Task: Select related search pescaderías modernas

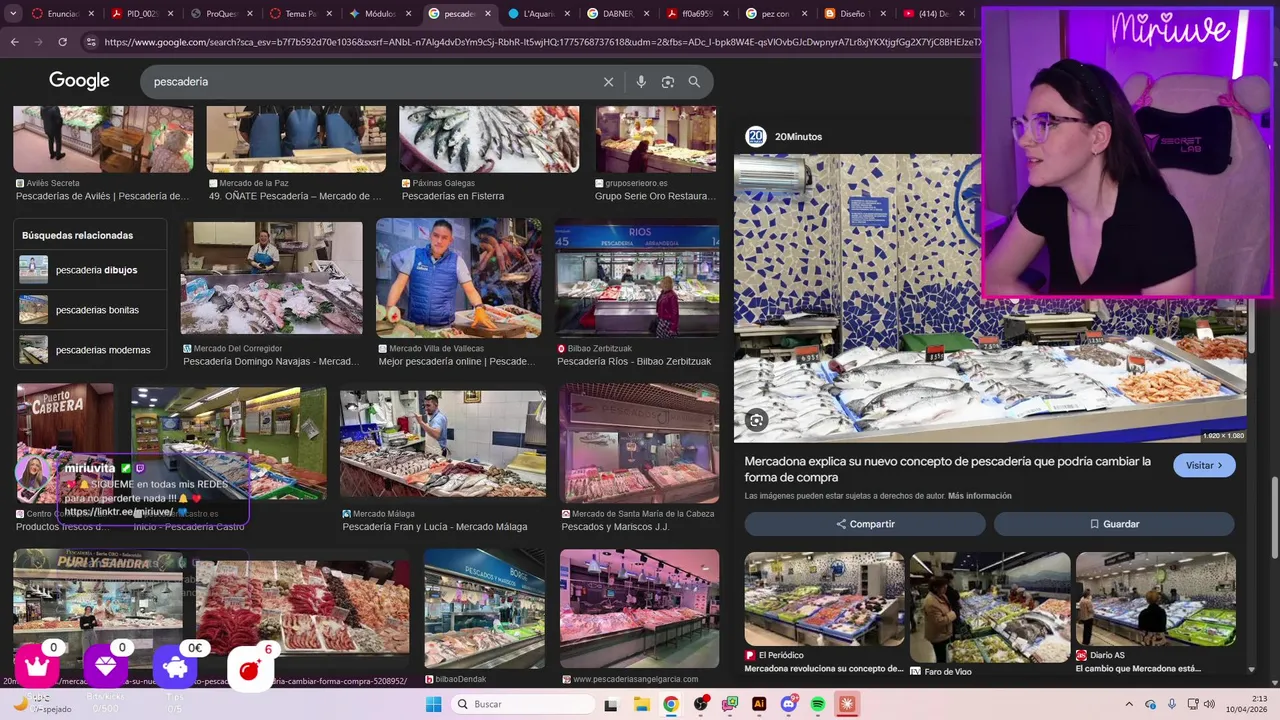Action: [x=90, y=350]
